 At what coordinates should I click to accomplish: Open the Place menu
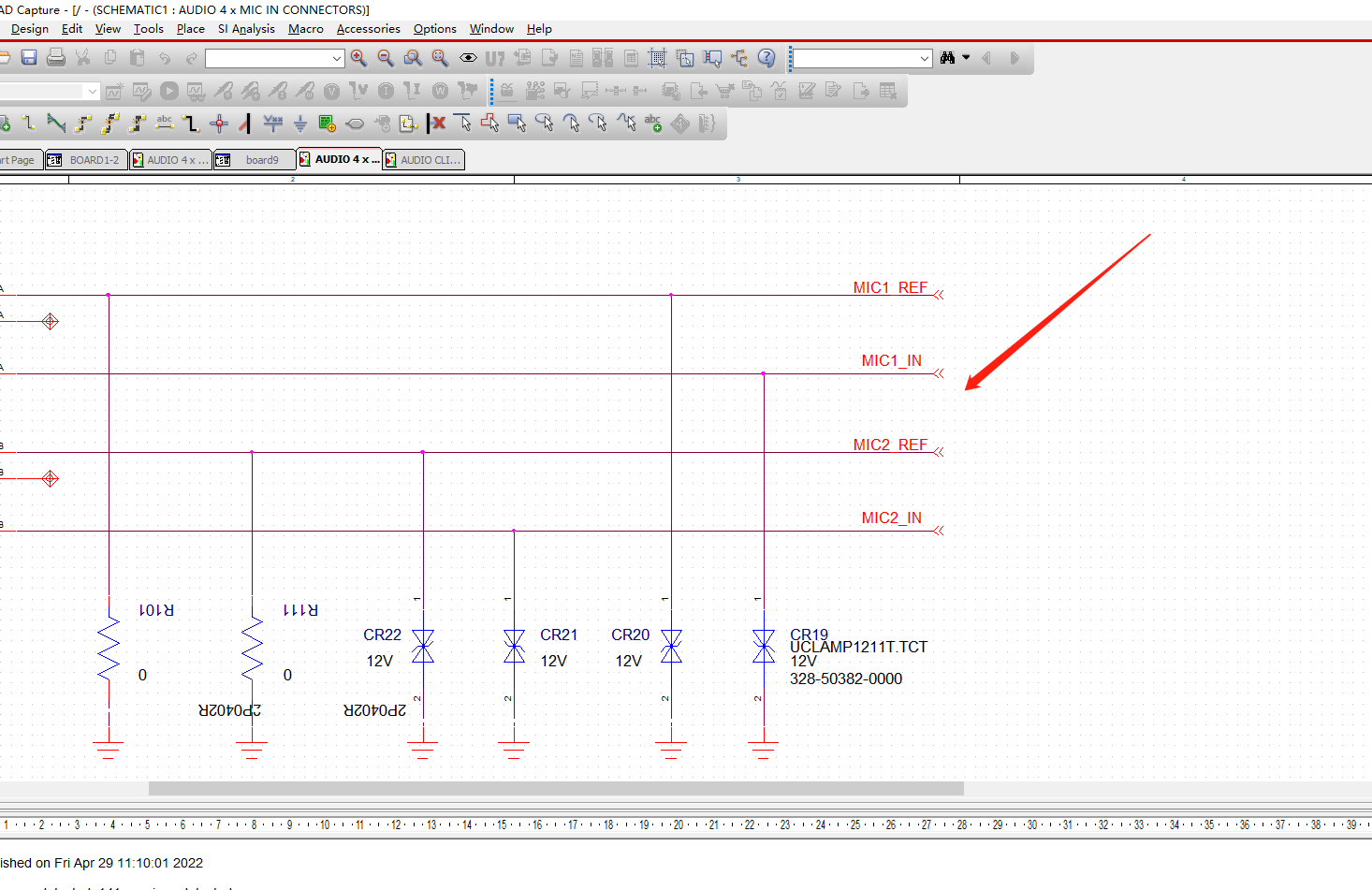point(190,29)
